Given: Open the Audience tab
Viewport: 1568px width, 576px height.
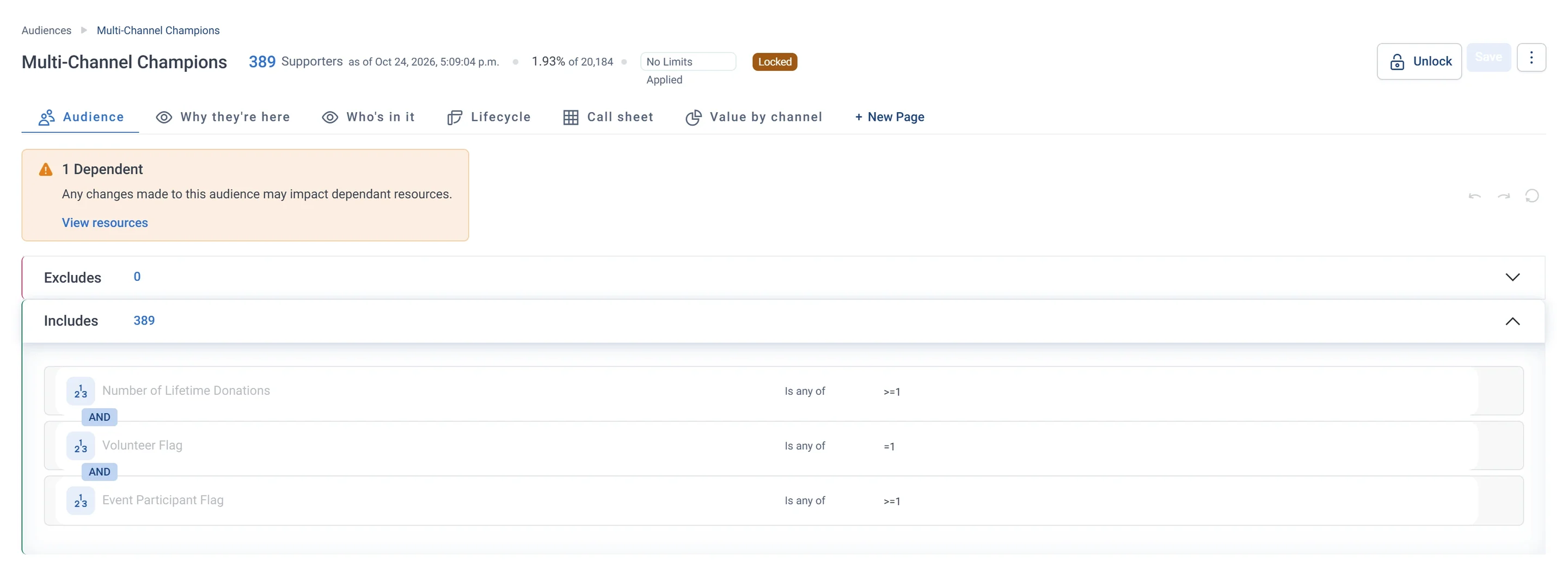Looking at the screenshot, I should click(81, 117).
